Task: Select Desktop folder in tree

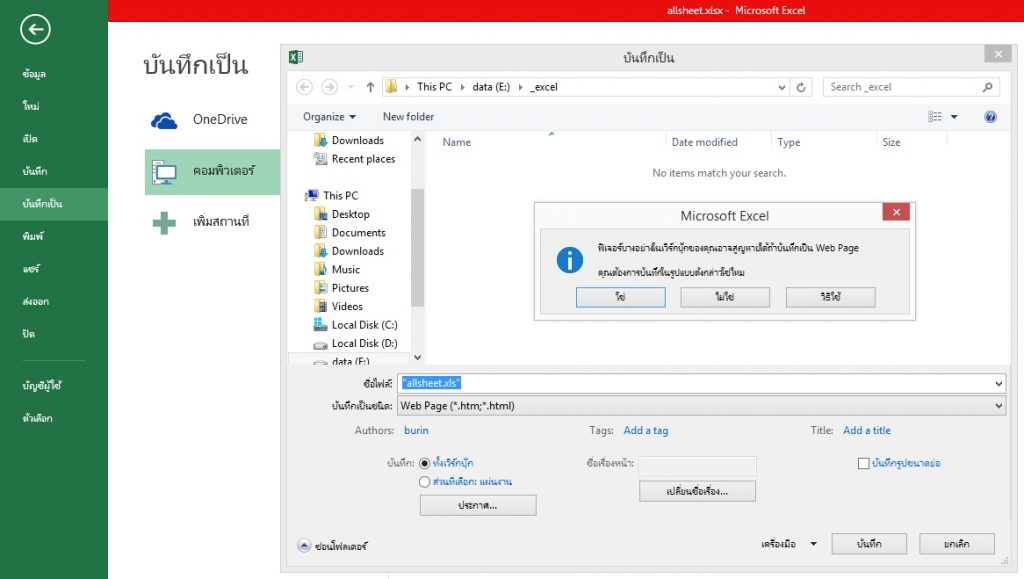Action: [x=350, y=214]
